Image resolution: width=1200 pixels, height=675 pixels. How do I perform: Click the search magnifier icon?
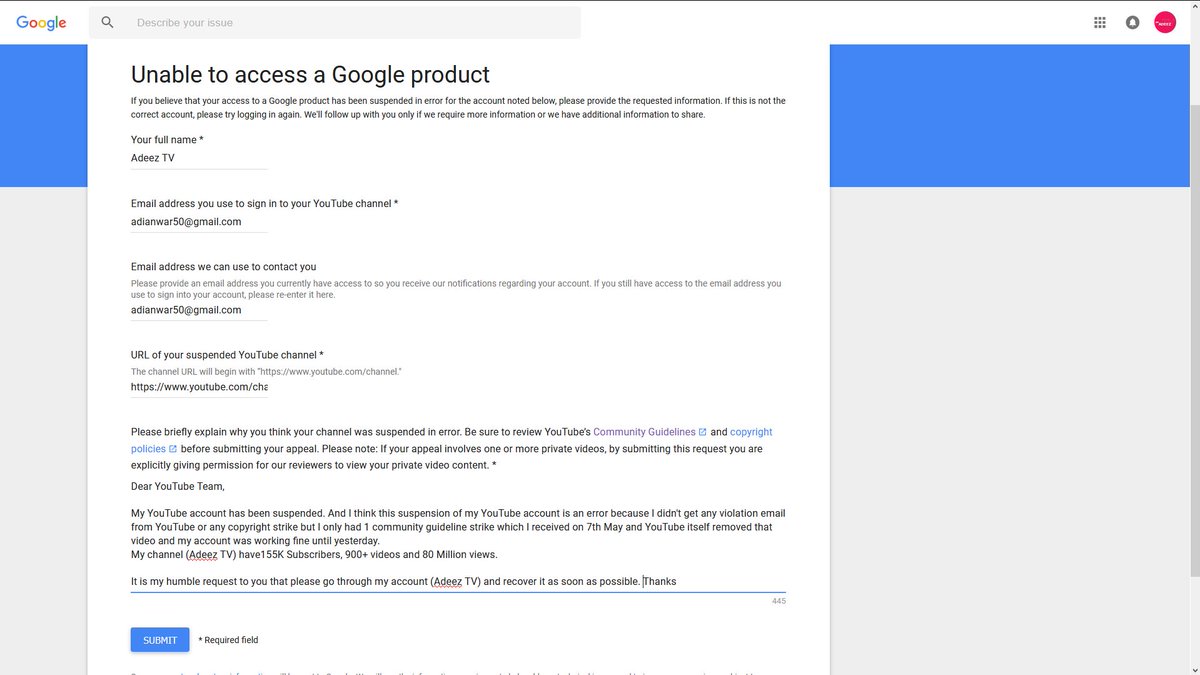pyautogui.click(x=108, y=22)
